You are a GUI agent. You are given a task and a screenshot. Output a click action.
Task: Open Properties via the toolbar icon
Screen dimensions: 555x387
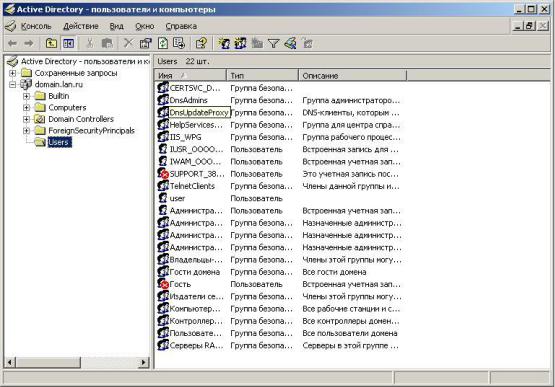click(x=145, y=44)
